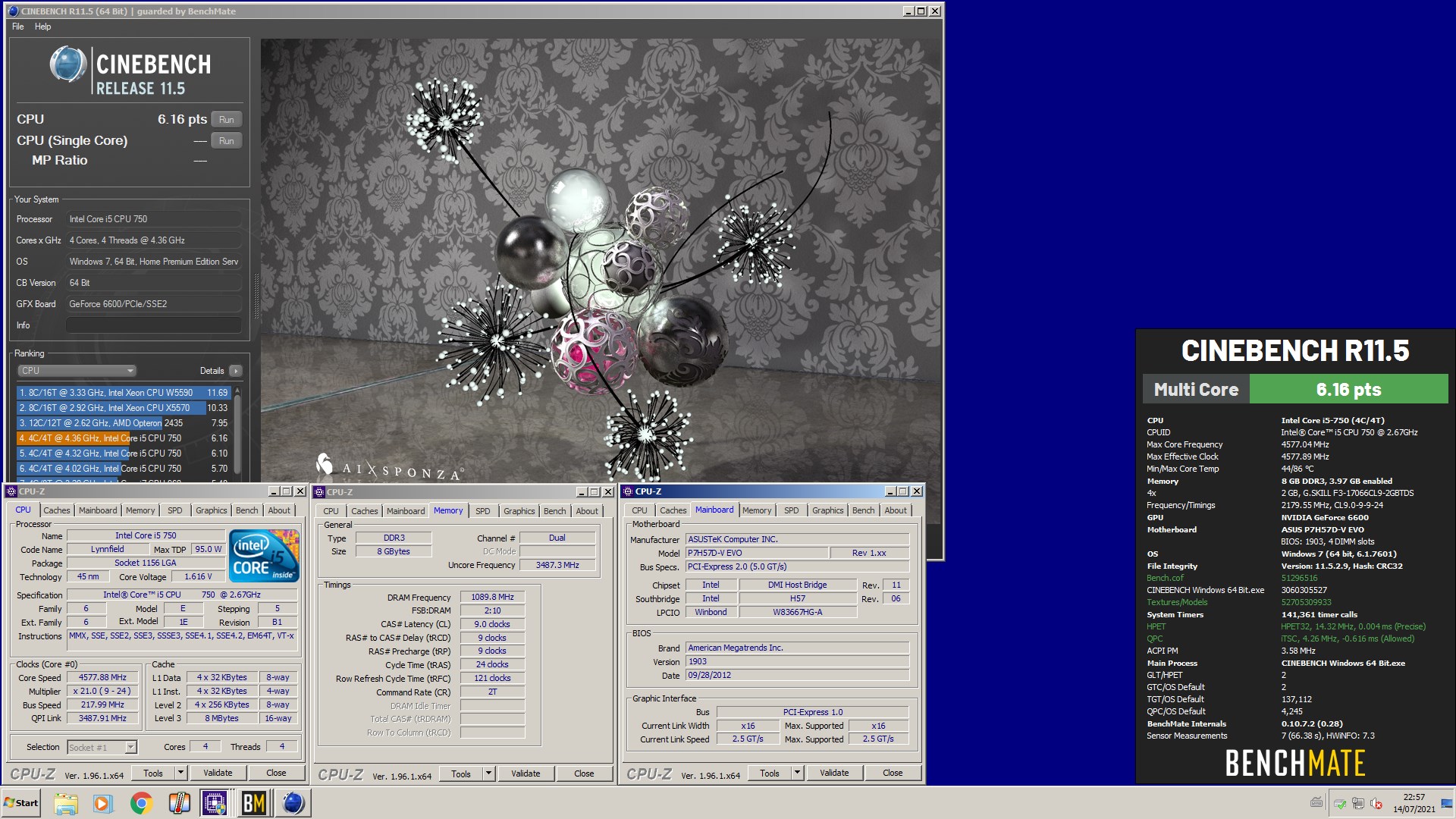1456x819 pixels.
Task: Click Safely Remove Hardware tray icon
Action: tap(1340, 803)
